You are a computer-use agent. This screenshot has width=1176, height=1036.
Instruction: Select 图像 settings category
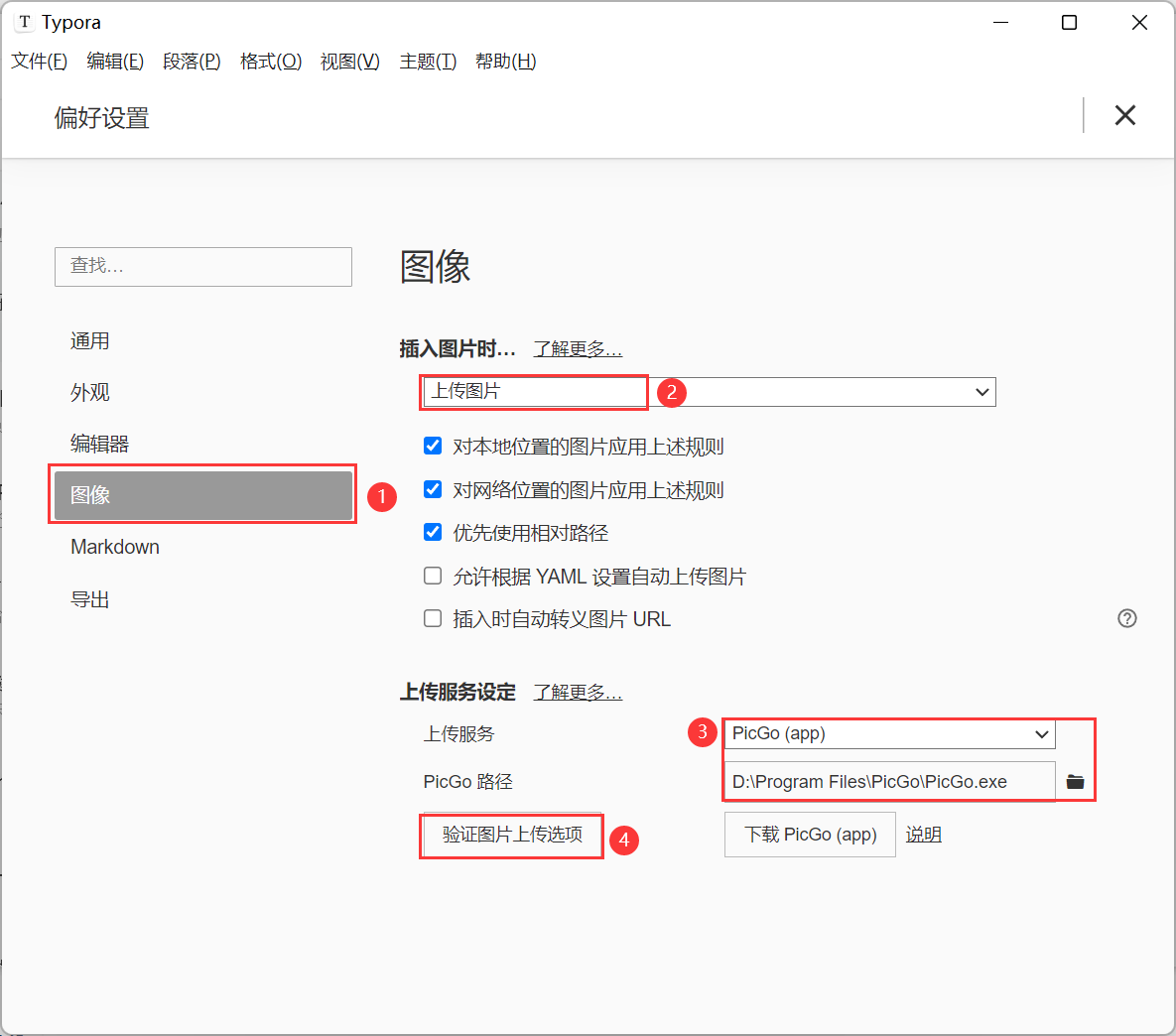coord(203,495)
